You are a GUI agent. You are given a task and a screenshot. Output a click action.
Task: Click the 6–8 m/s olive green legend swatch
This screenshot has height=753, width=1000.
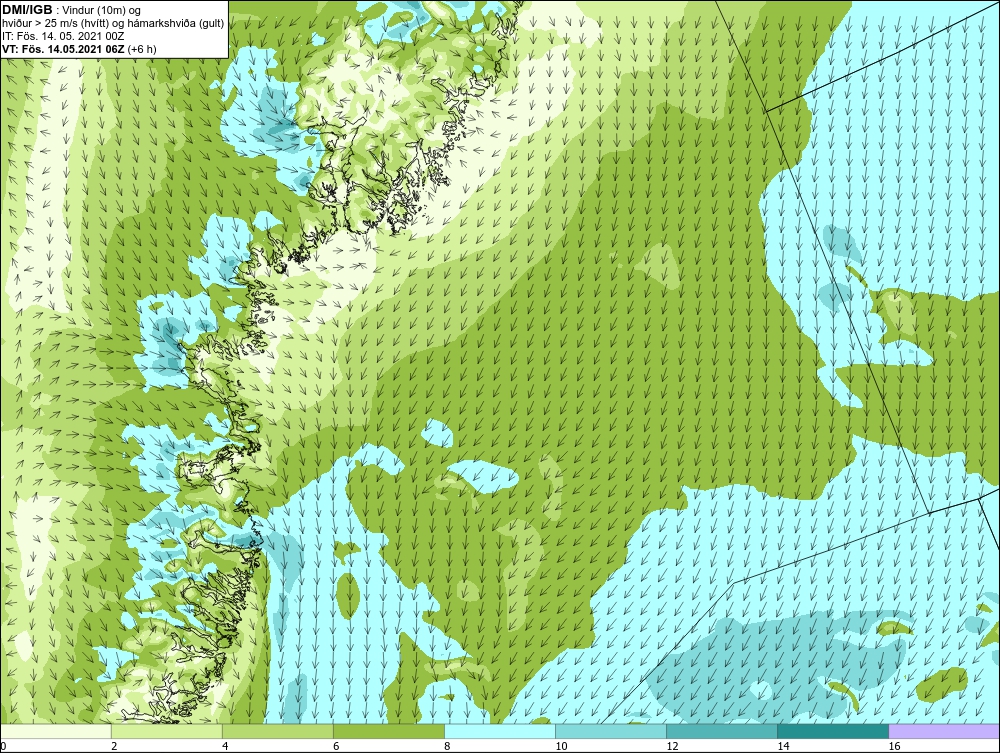(389, 731)
